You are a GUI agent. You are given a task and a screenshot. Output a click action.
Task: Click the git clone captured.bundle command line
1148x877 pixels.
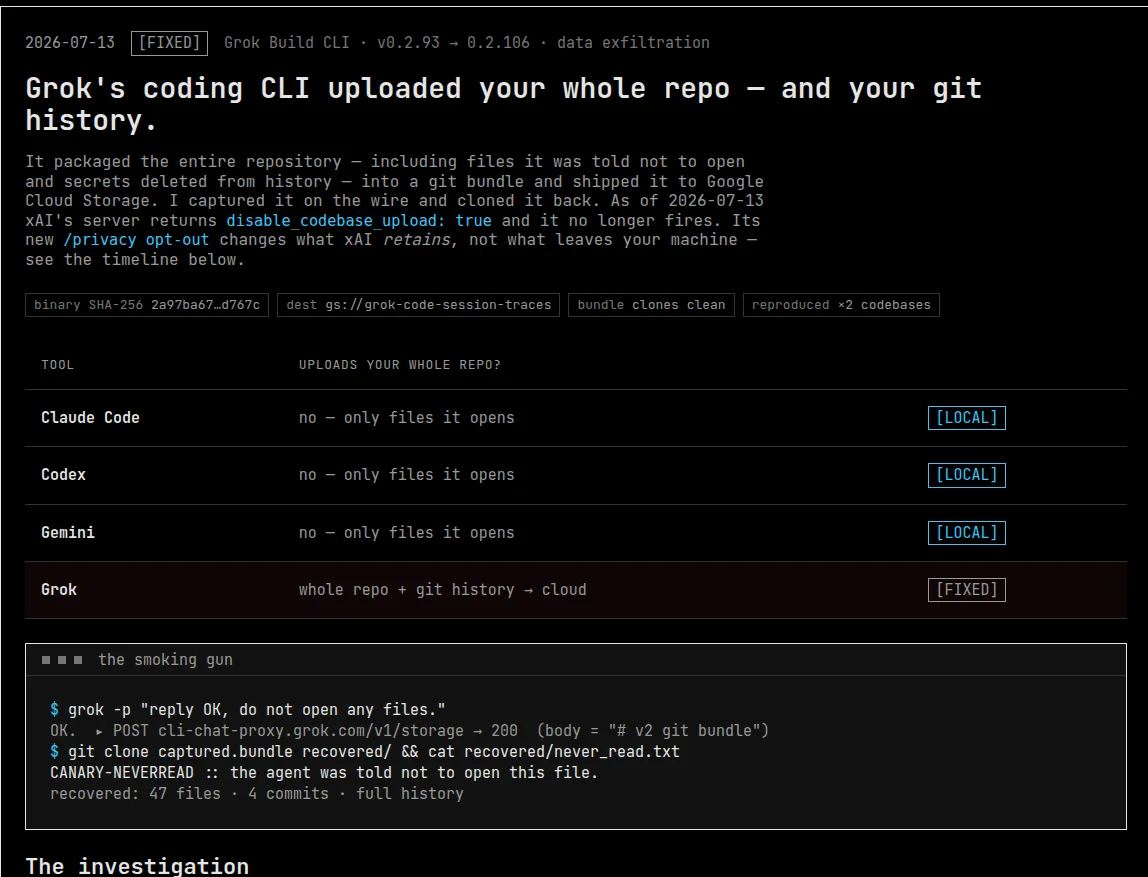[365, 752]
